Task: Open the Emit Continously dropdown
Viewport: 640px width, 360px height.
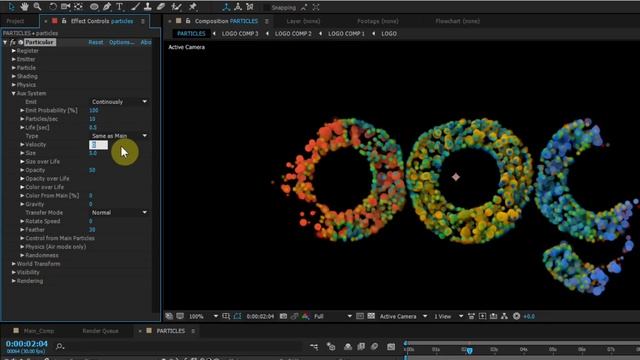Action: pyautogui.click(x=119, y=102)
